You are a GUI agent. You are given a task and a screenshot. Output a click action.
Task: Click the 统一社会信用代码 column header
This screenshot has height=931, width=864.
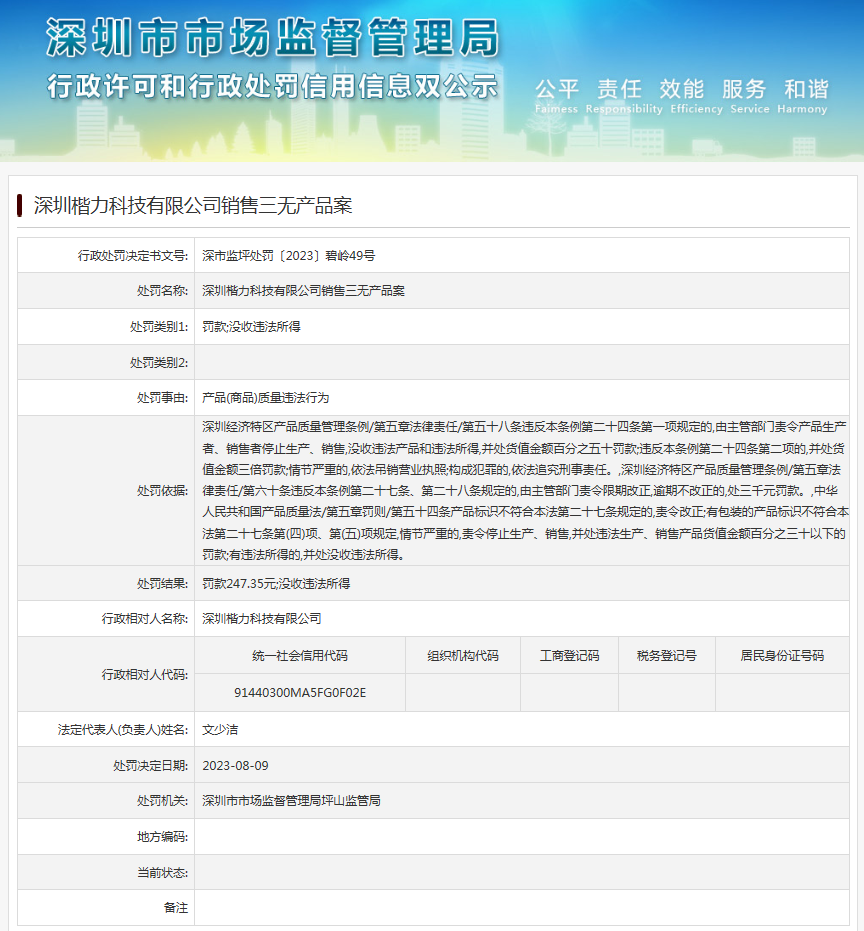click(x=300, y=656)
